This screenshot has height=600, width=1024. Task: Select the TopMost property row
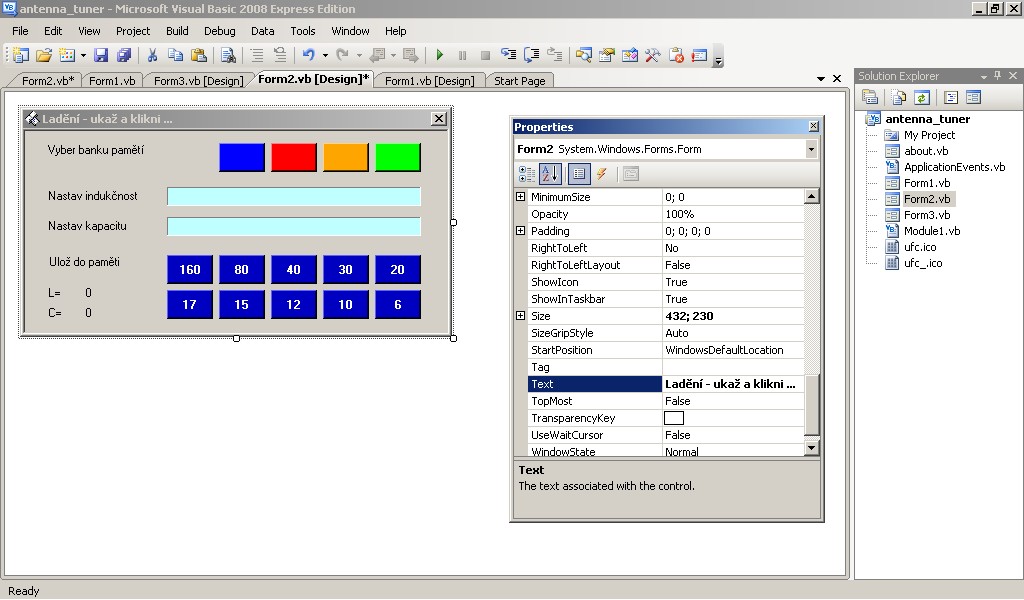(595, 401)
